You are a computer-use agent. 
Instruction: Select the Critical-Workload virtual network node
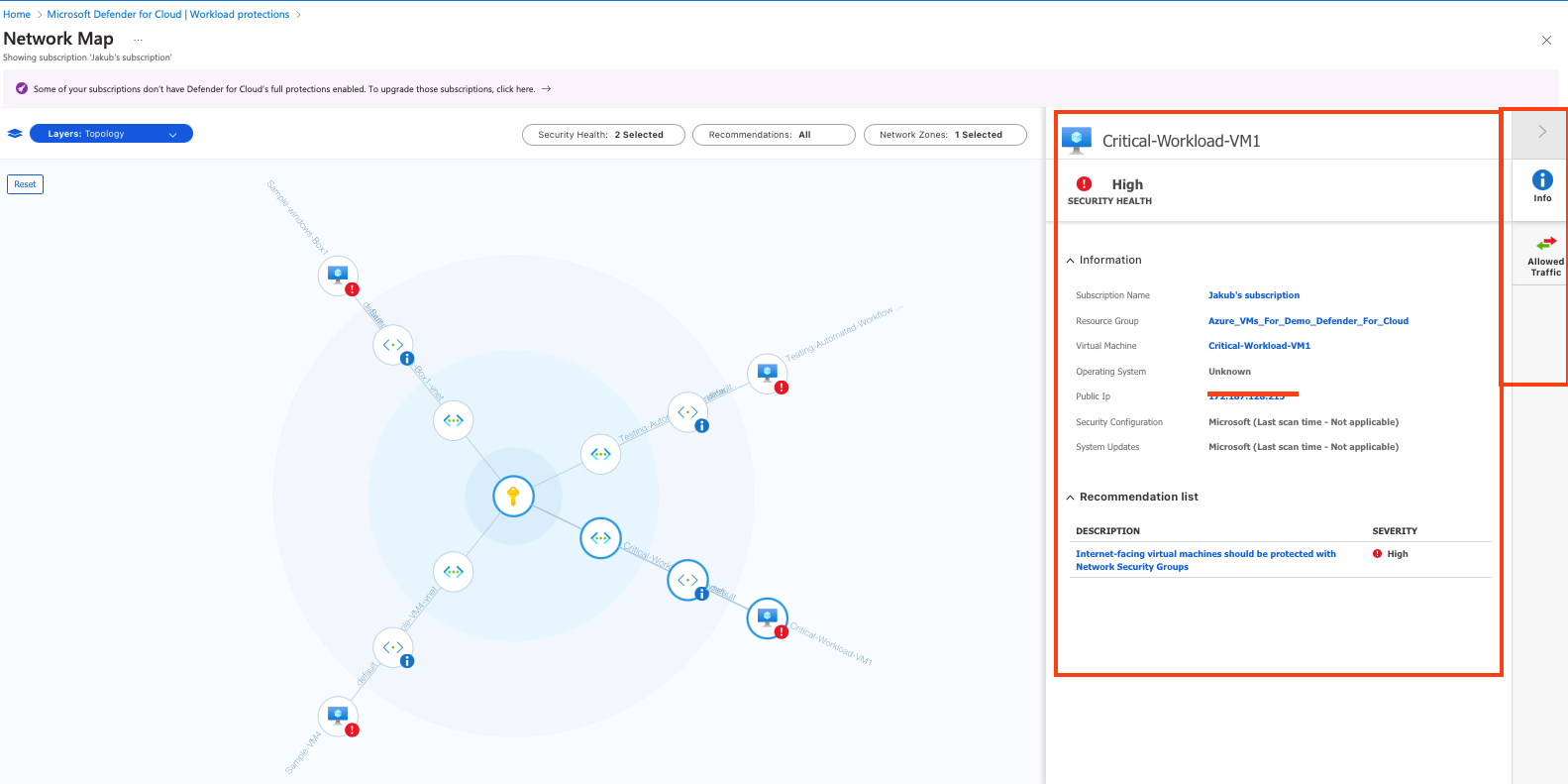(x=600, y=538)
